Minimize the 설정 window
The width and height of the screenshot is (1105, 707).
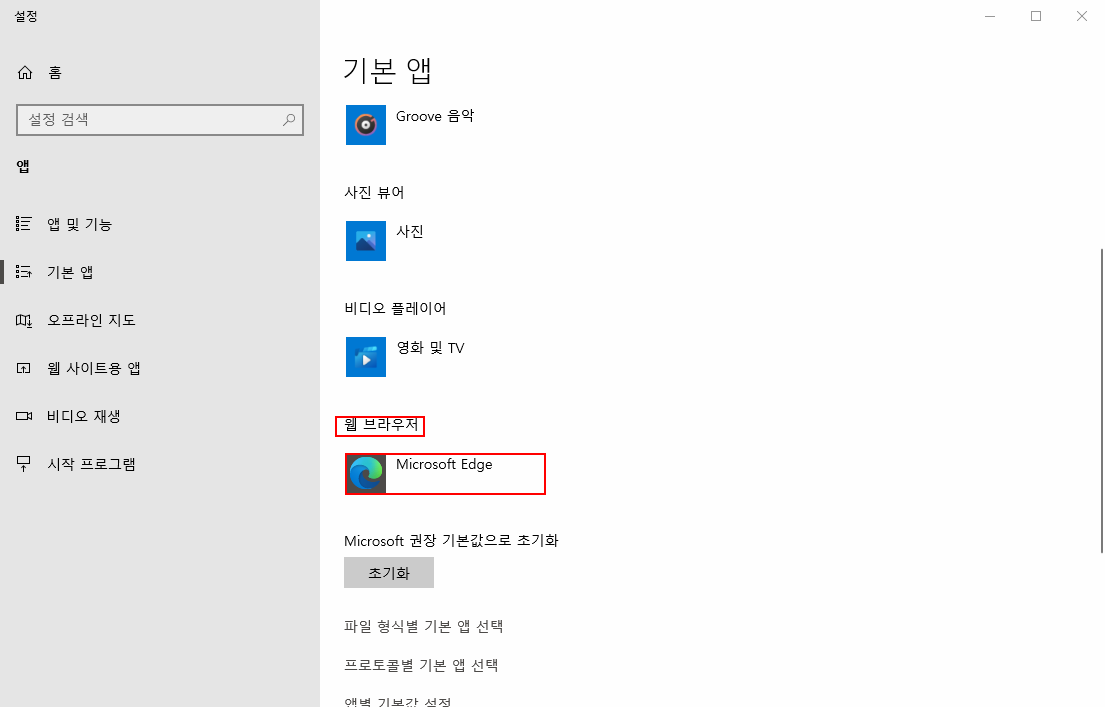(990, 16)
